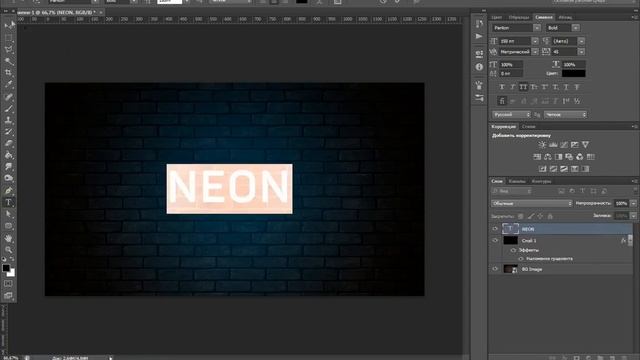Add a Curves adjustment
The height and width of the screenshot is (360, 640).
pos(564,144)
